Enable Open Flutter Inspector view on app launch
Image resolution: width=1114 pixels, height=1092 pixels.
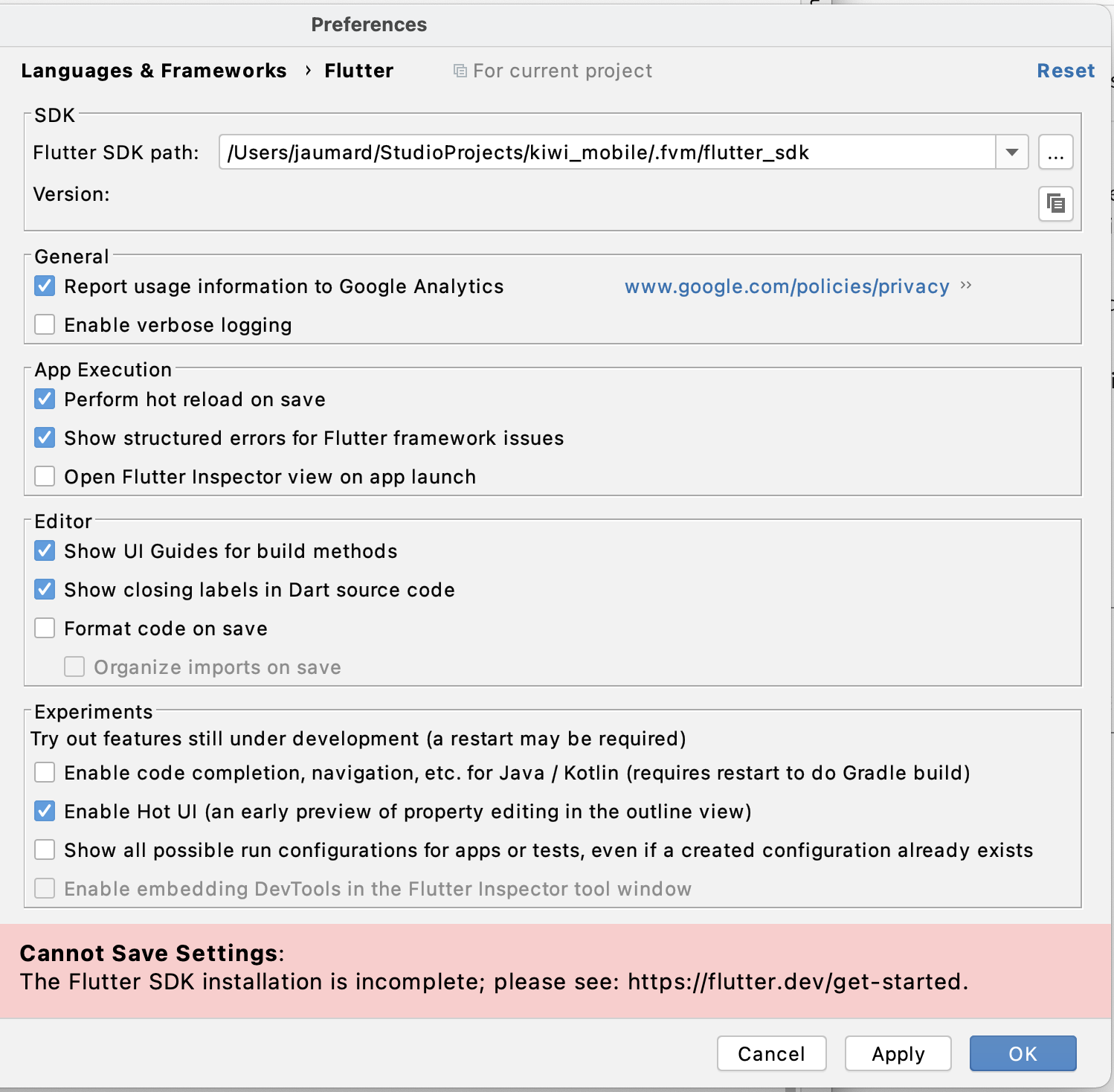tap(44, 476)
